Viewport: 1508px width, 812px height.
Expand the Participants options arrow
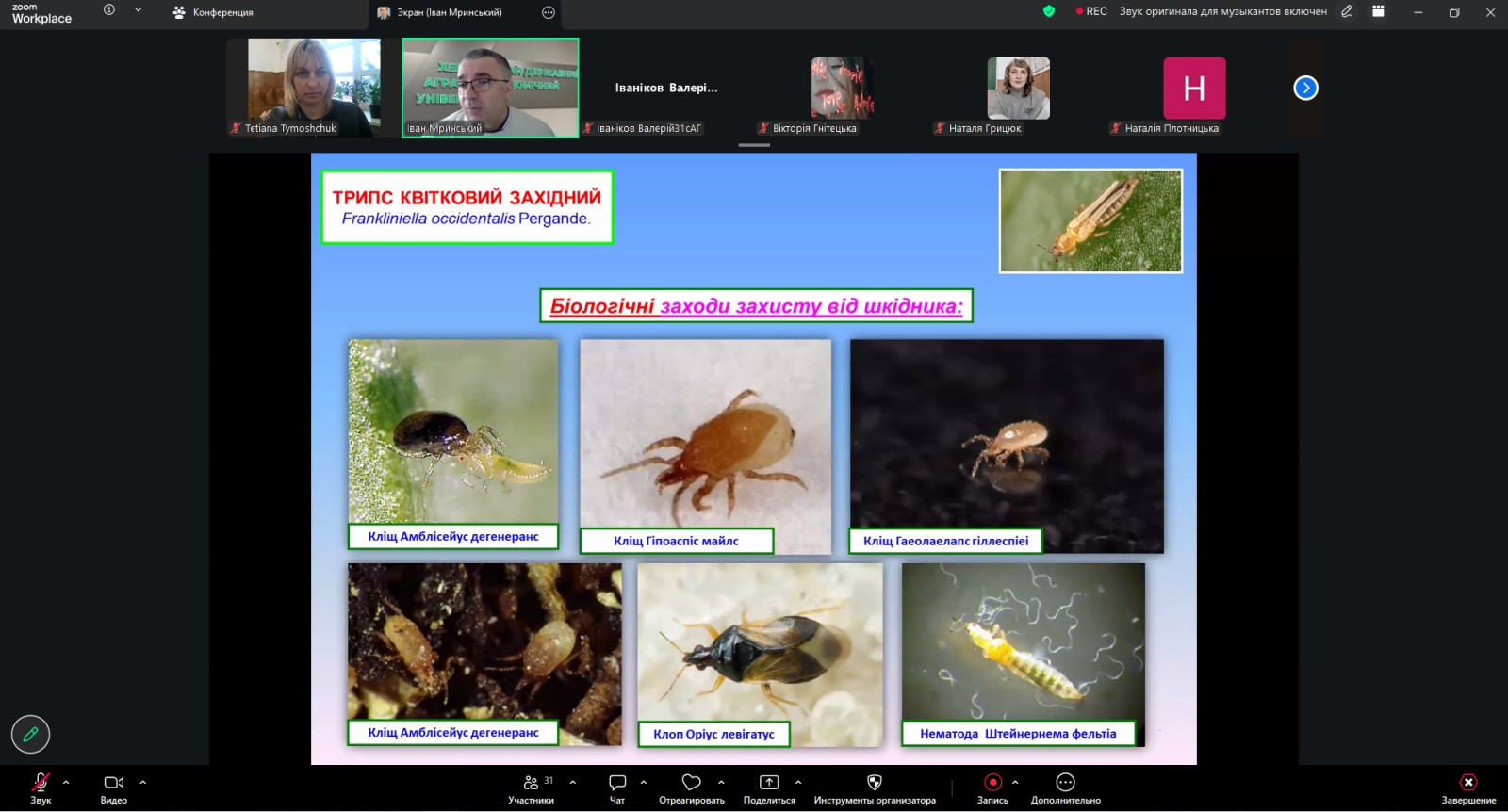[x=573, y=782]
